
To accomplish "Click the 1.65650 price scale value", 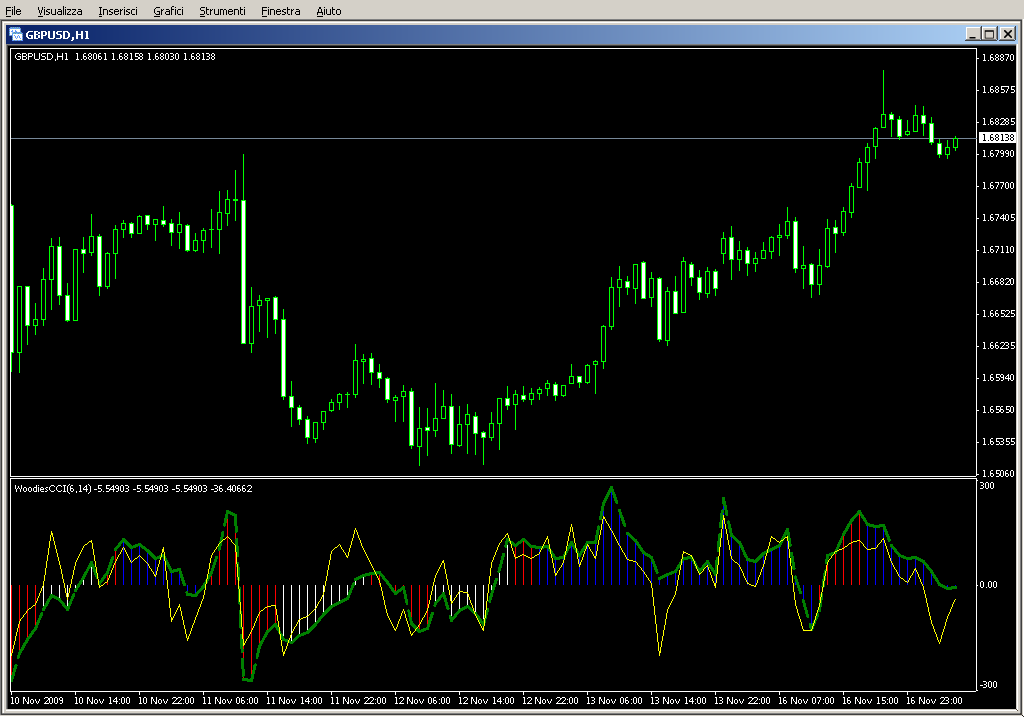I will (999, 409).
